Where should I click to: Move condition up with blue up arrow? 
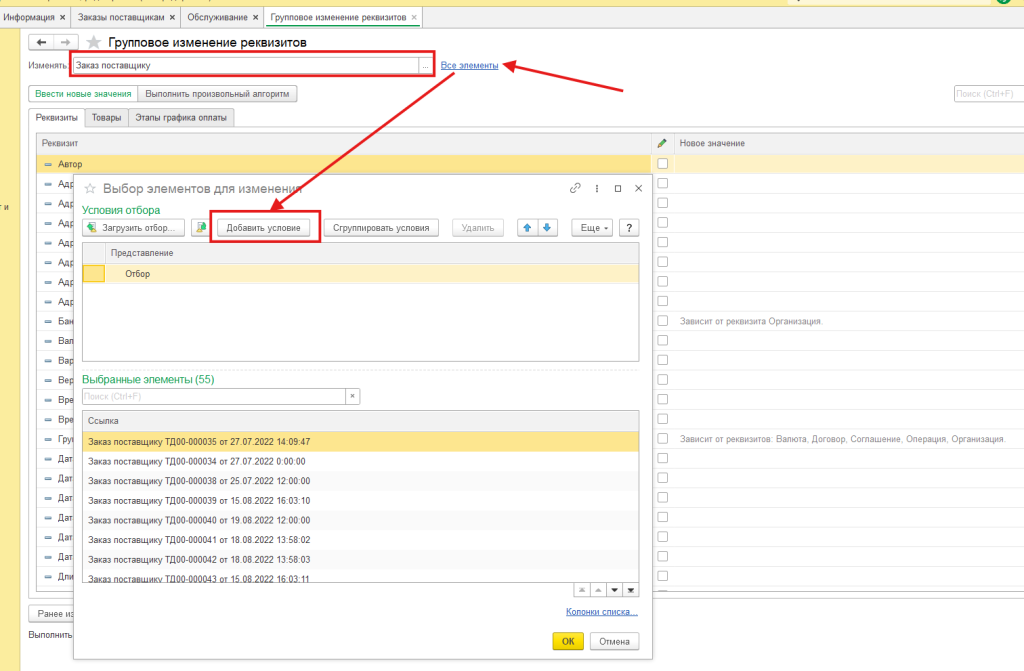(526, 228)
